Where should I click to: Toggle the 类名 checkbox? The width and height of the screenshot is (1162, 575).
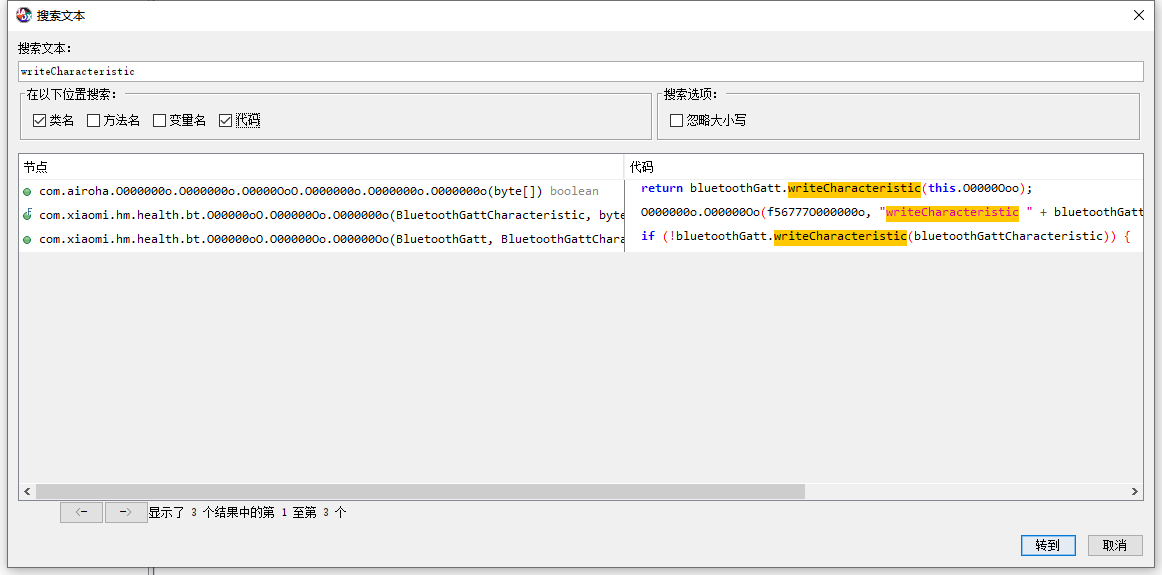(x=40, y=121)
